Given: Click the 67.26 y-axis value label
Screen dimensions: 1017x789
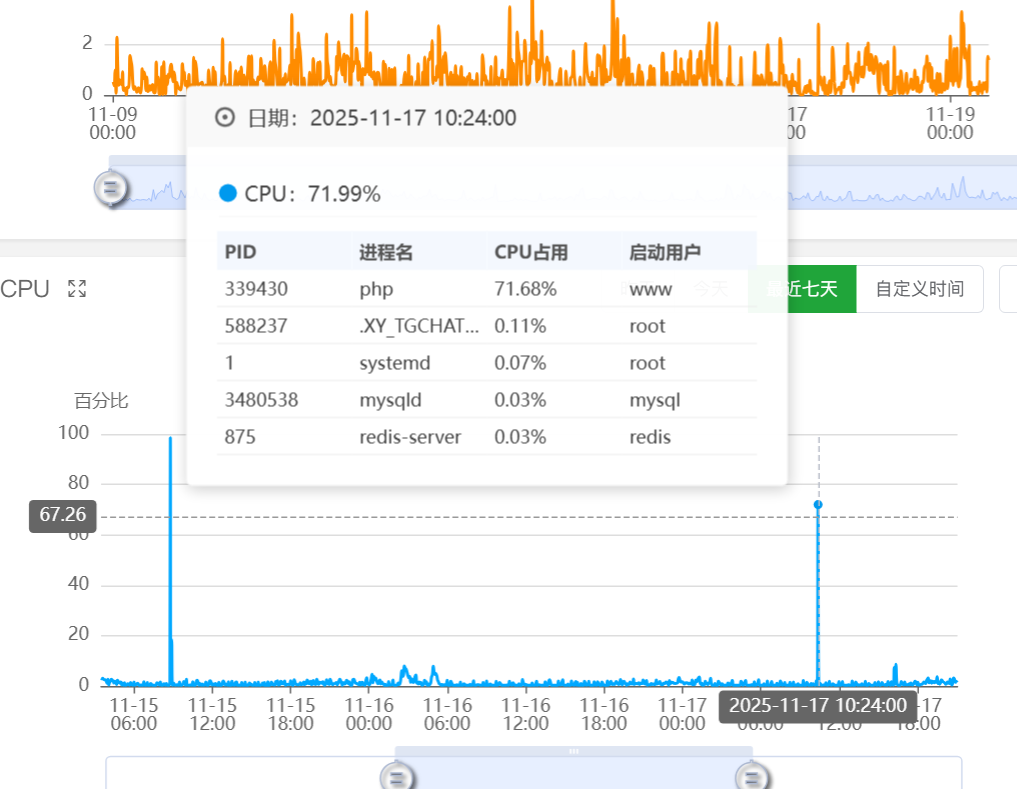Looking at the screenshot, I should pos(63,516).
